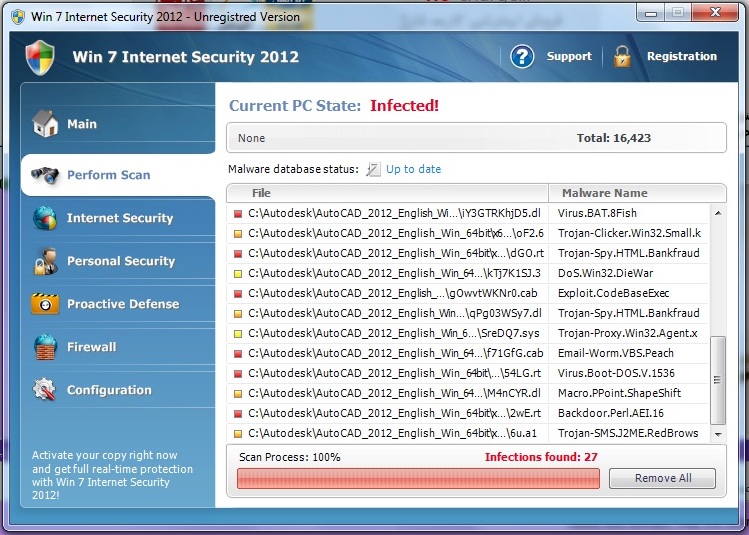The height and width of the screenshot is (535, 749).
Task: Click the Up to date link
Action: [x=413, y=169]
